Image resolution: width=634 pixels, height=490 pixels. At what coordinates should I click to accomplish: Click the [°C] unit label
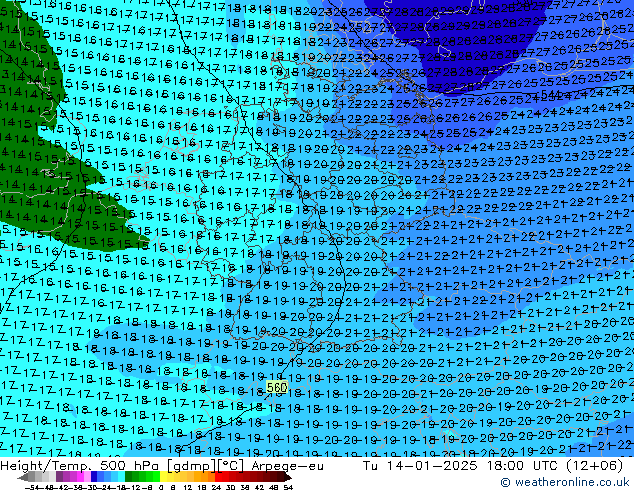(231, 466)
